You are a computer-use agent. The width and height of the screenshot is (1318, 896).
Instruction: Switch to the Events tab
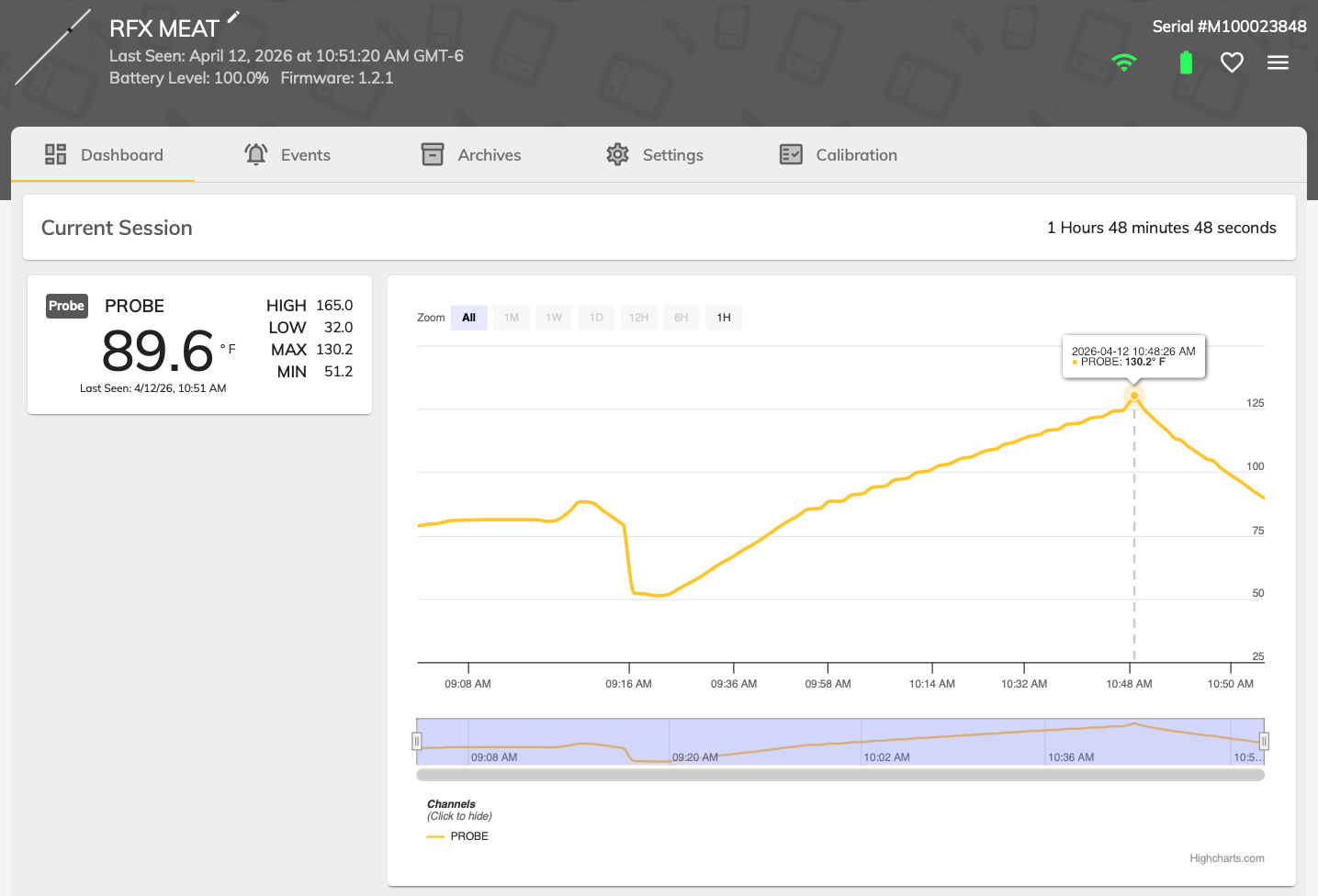(x=287, y=155)
